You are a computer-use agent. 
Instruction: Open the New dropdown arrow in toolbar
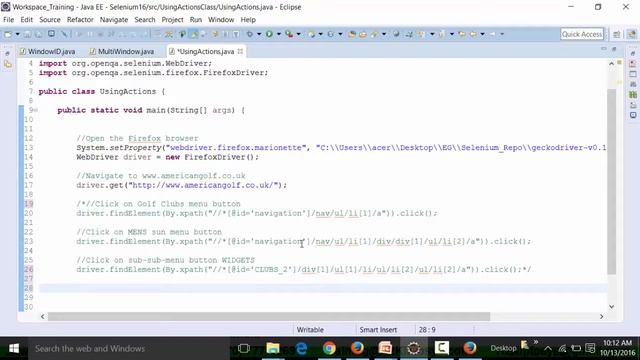pyautogui.click(x=17, y=34)
